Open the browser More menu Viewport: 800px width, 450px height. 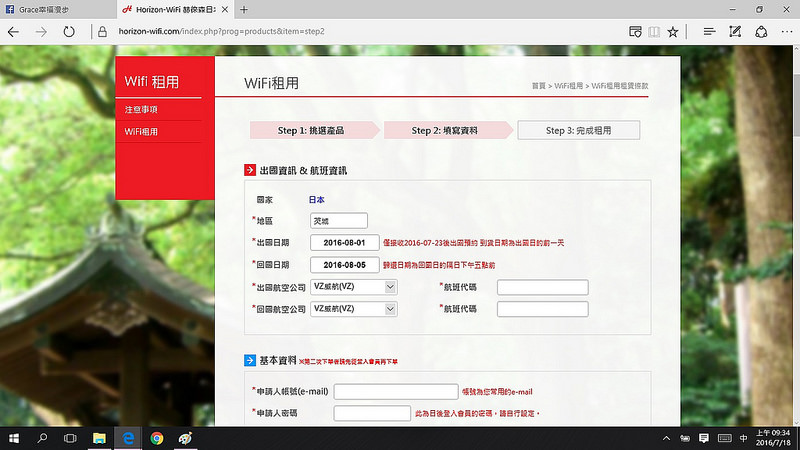click(x=787, y=32)
